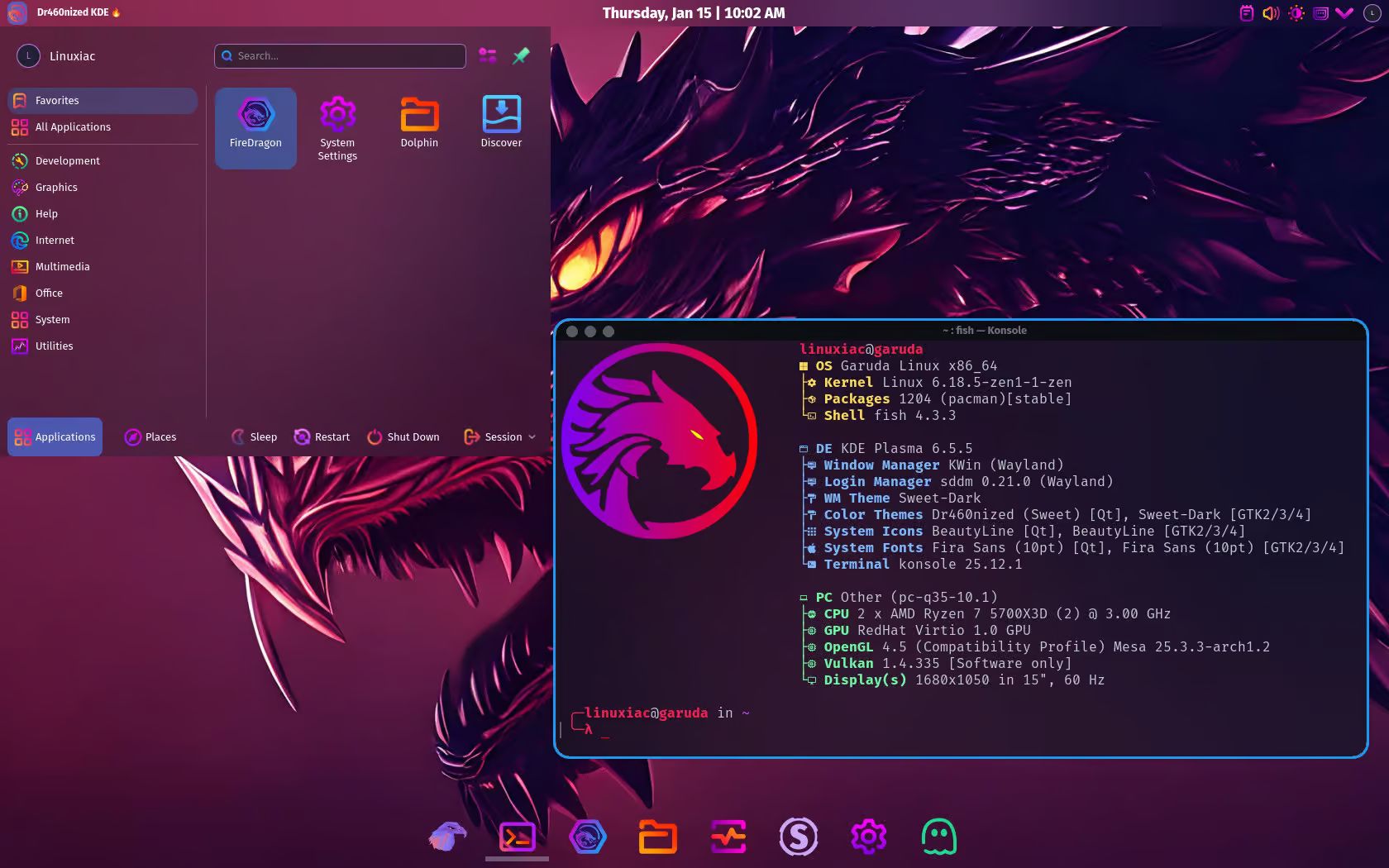
Task: Open the launcher configure settings button
Action: pos(488,55)
